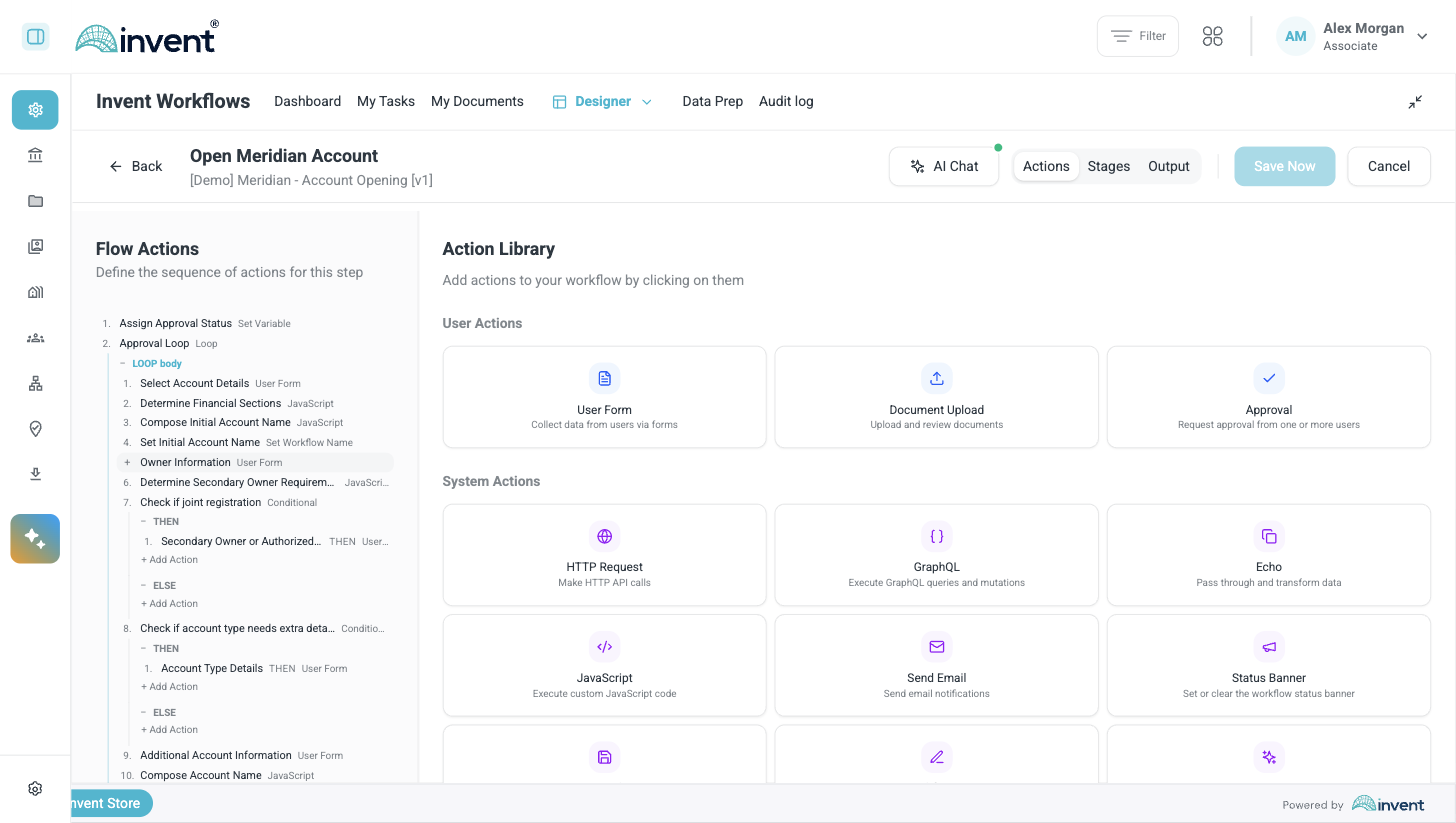Collapse the LOOP body section
Viewport: 1456px width, 823px height.
(x=123, y=364)
